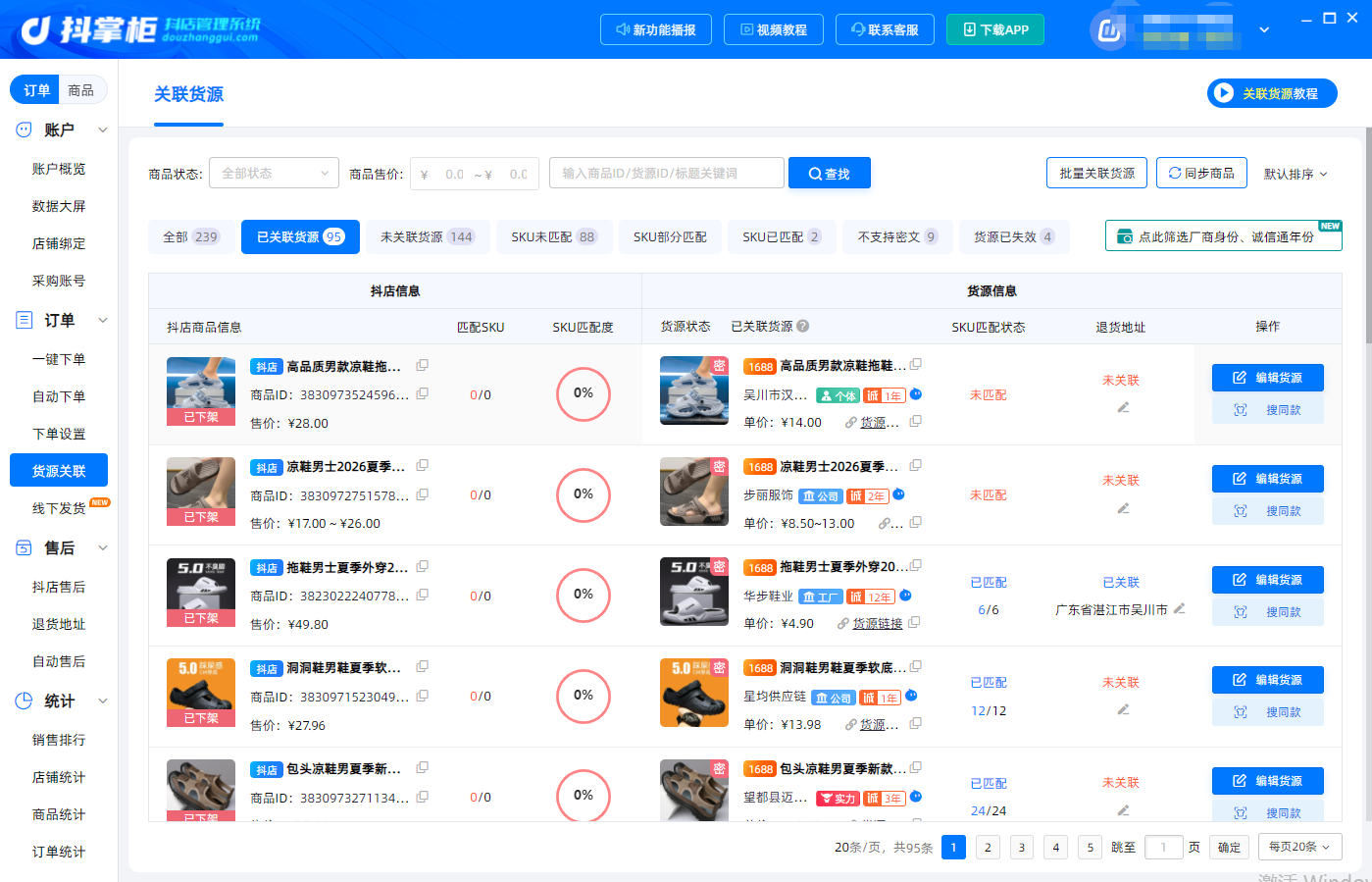Open the 默认排序 sort dropdown
This screenshot has width=1372, height=882.
(x=1295, y=174)
